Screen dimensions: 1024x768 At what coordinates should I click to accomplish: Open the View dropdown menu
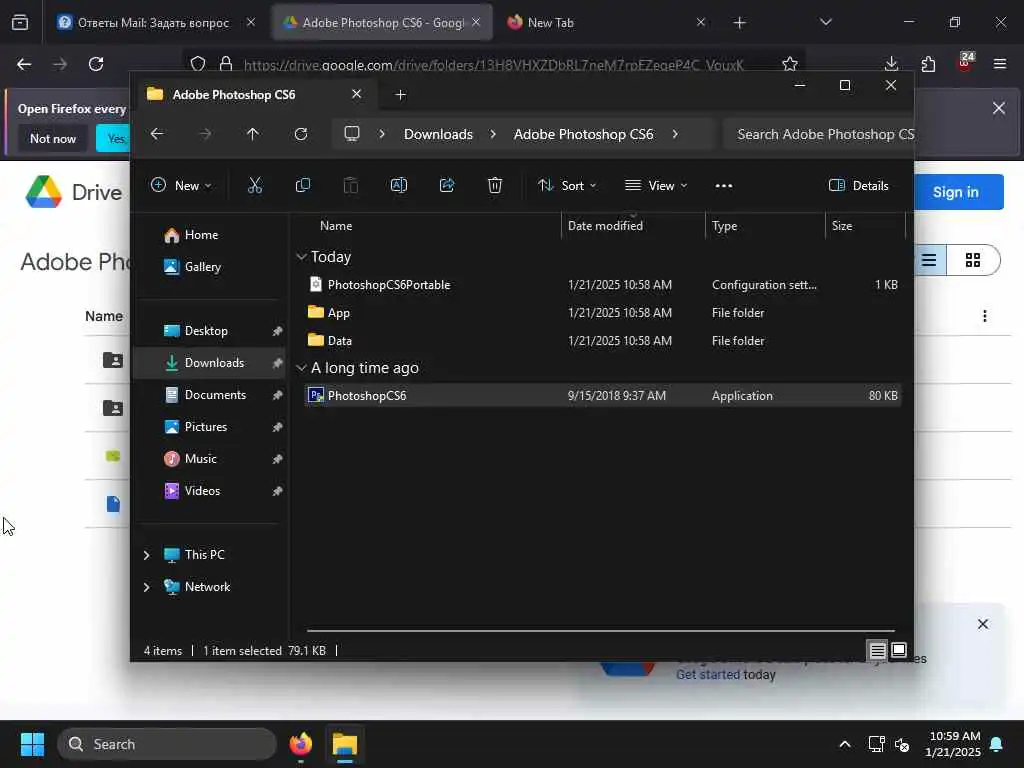656,185
